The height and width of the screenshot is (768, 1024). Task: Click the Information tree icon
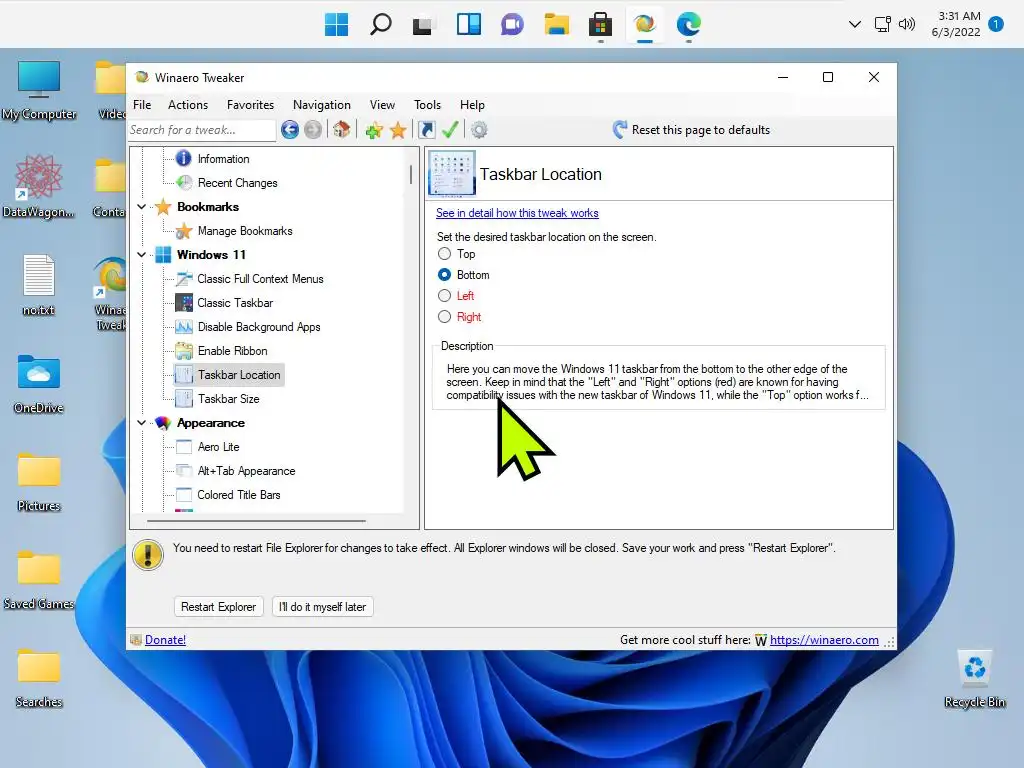click(x=184, y=158)
